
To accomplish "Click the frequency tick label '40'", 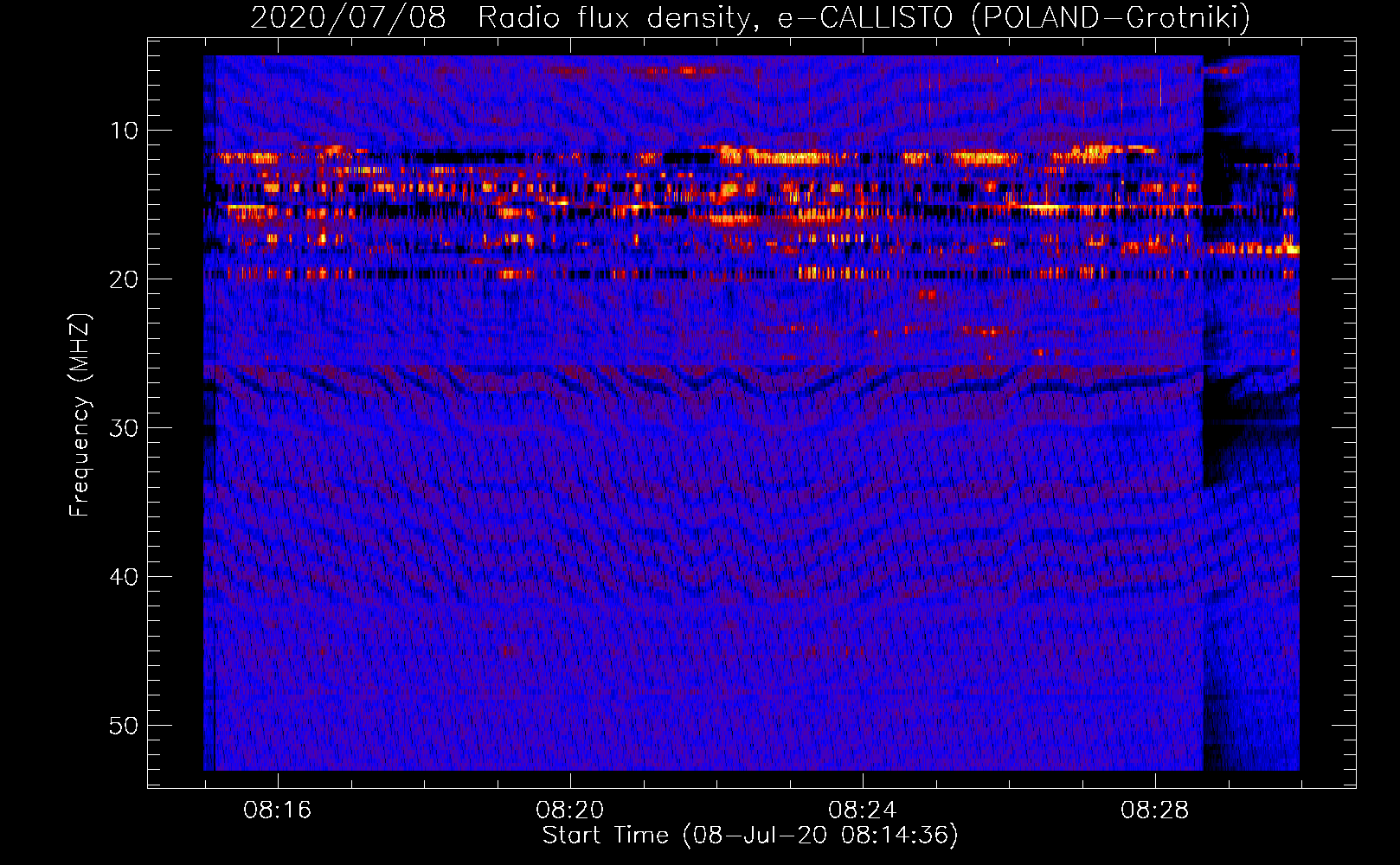I will 124,577.
